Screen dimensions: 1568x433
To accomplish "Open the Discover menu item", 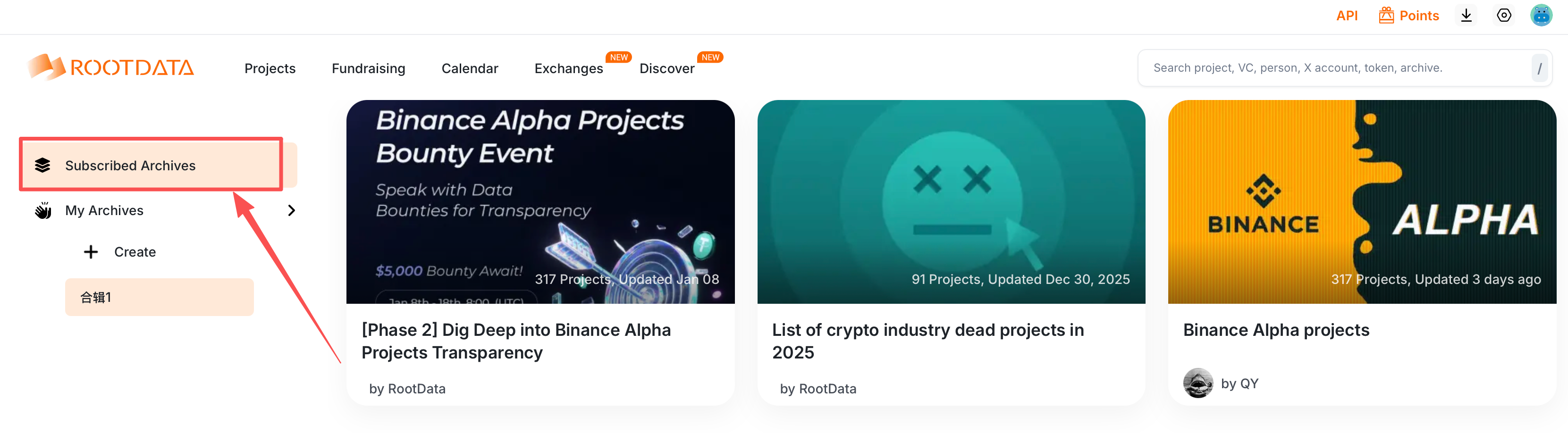I will point(666,69).
